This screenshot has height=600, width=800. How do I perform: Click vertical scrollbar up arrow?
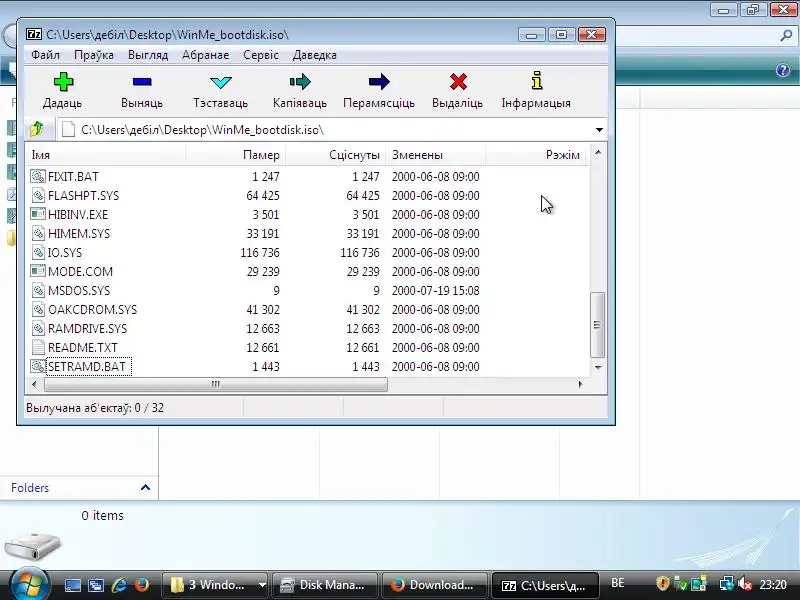tap(598, 153)
